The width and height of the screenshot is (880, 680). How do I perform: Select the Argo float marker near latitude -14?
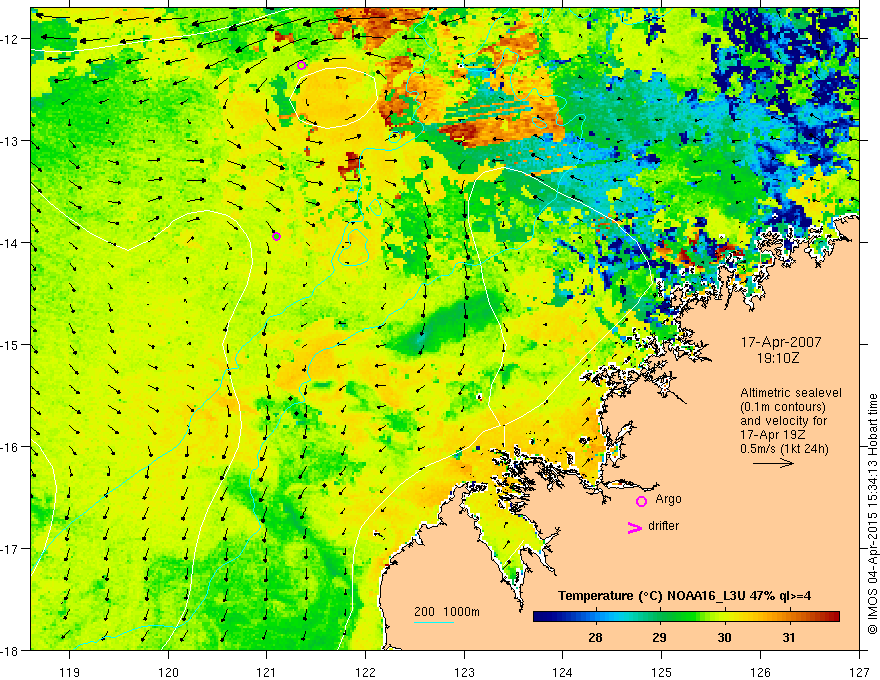276,236
